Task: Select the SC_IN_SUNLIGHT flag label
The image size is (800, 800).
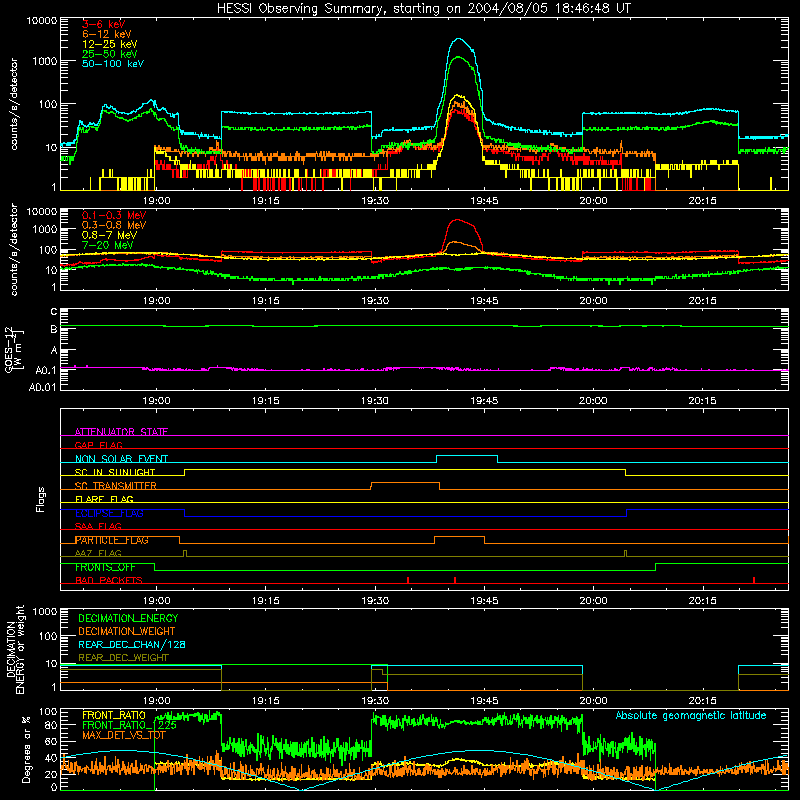Action: 115,472
